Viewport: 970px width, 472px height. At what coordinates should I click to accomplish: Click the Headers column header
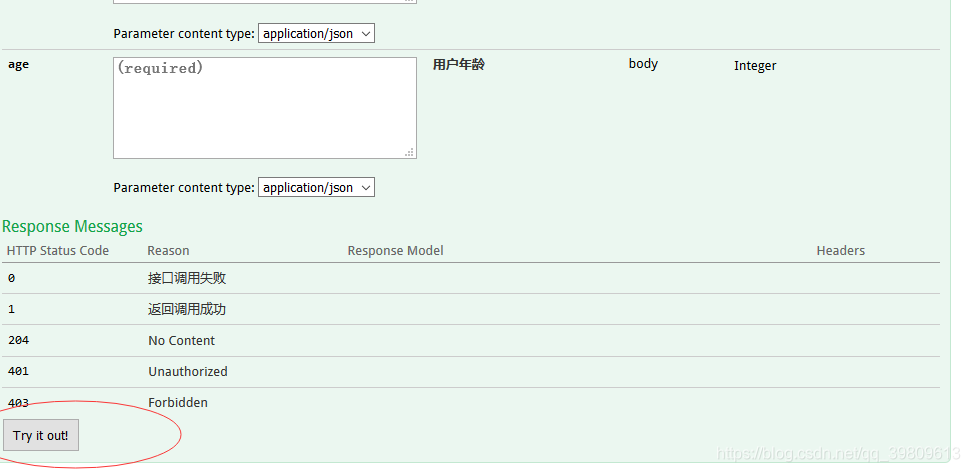coord(841,251)
